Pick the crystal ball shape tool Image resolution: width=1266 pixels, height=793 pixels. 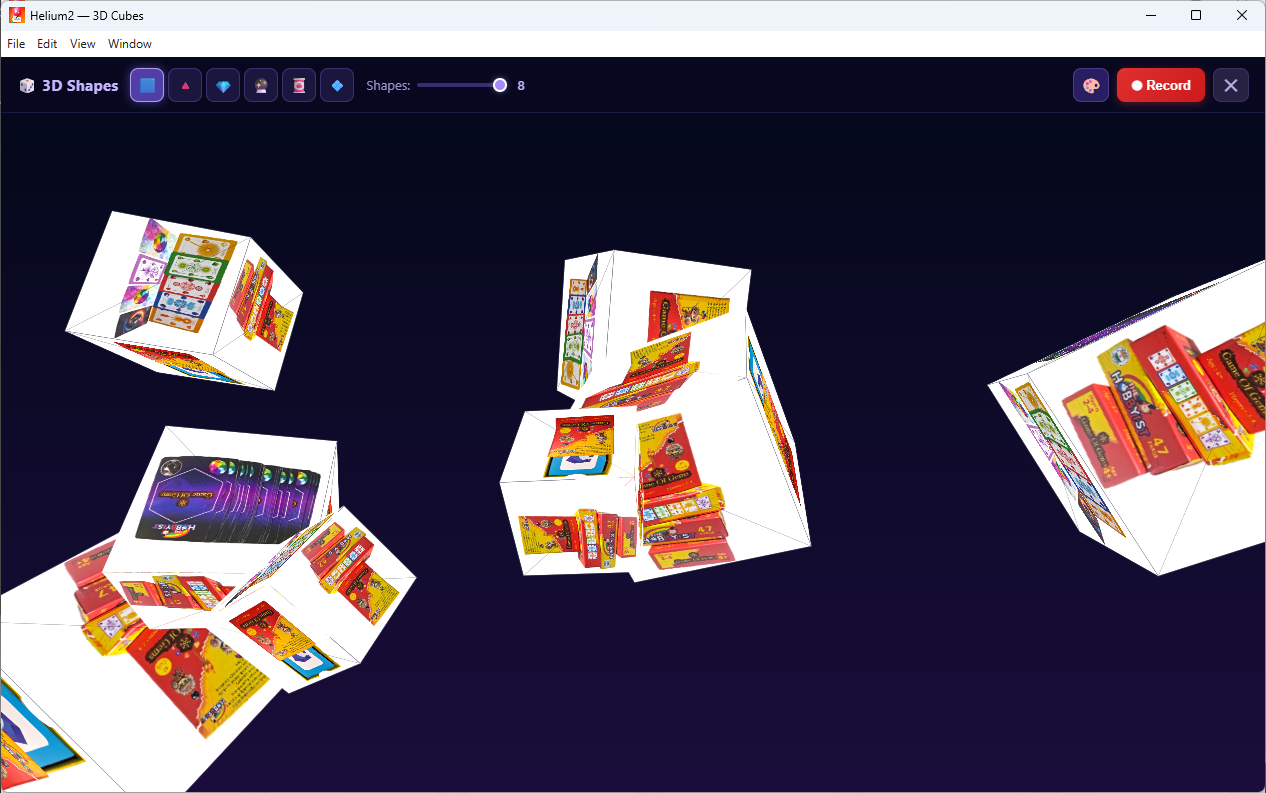pyautogui.click(x=260, y=85)
